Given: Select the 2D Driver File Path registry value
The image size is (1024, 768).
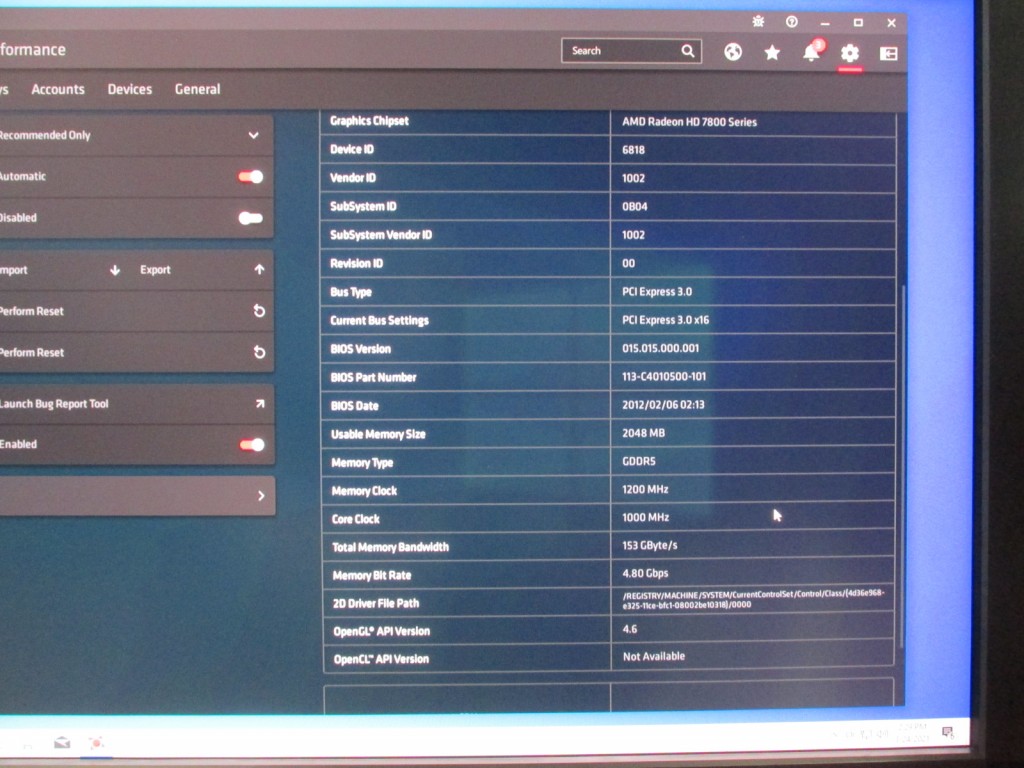Looking at the screenshot, I should (x=754, y=599).
